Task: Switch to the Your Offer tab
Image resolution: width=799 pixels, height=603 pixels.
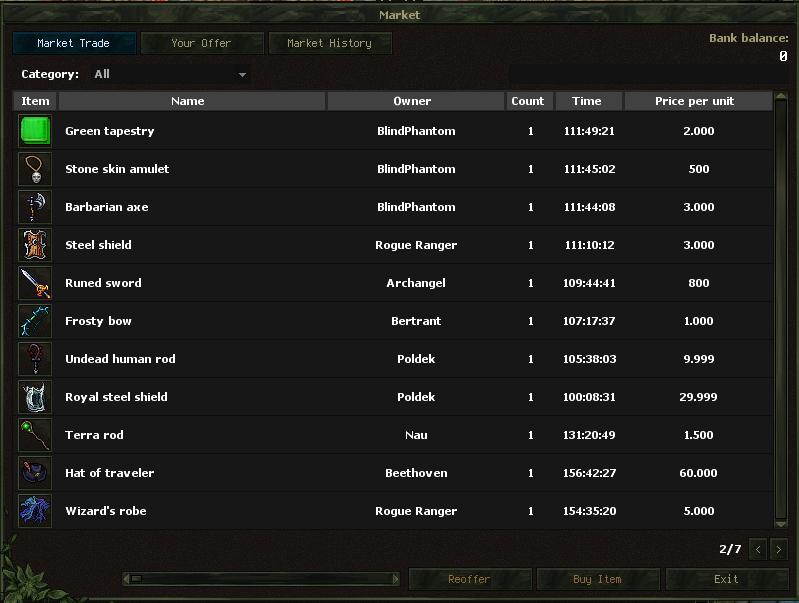Action: tap(202, 43)
